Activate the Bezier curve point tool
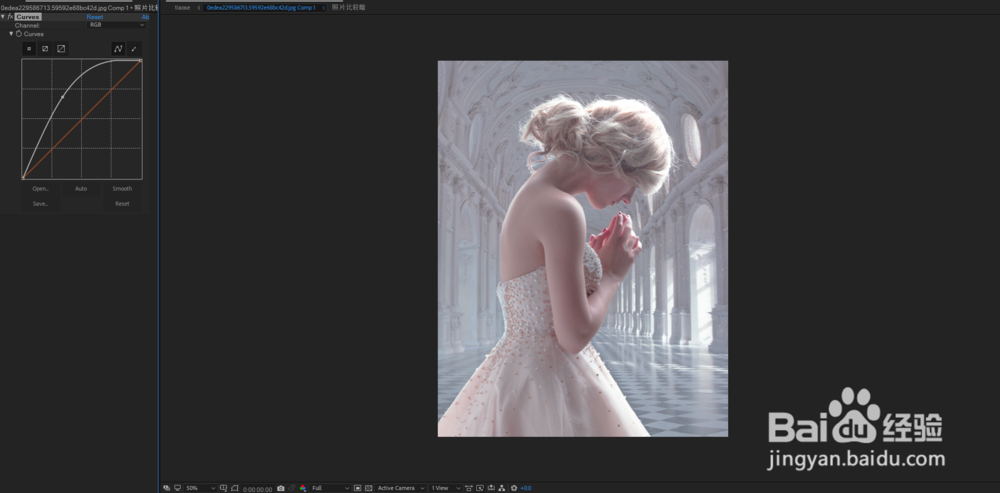1000x493 pixels. coord(118,48)
